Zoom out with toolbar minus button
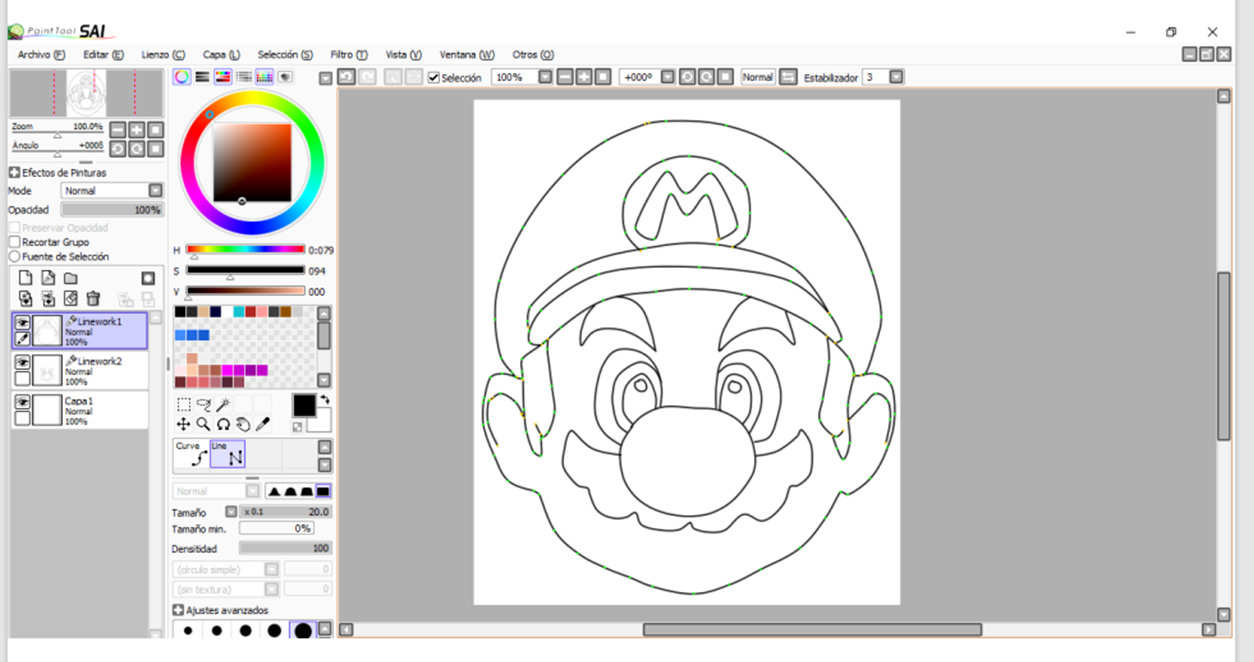The image size is (1254, 662). point(565,77)
